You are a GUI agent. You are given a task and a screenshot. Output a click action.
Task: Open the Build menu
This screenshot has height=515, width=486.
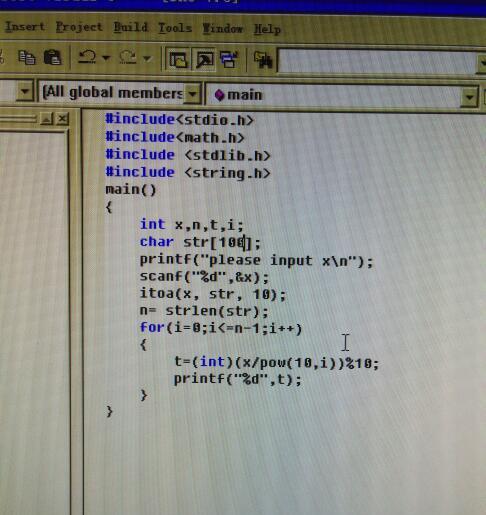pyautogui.click(x=131, y=27)
